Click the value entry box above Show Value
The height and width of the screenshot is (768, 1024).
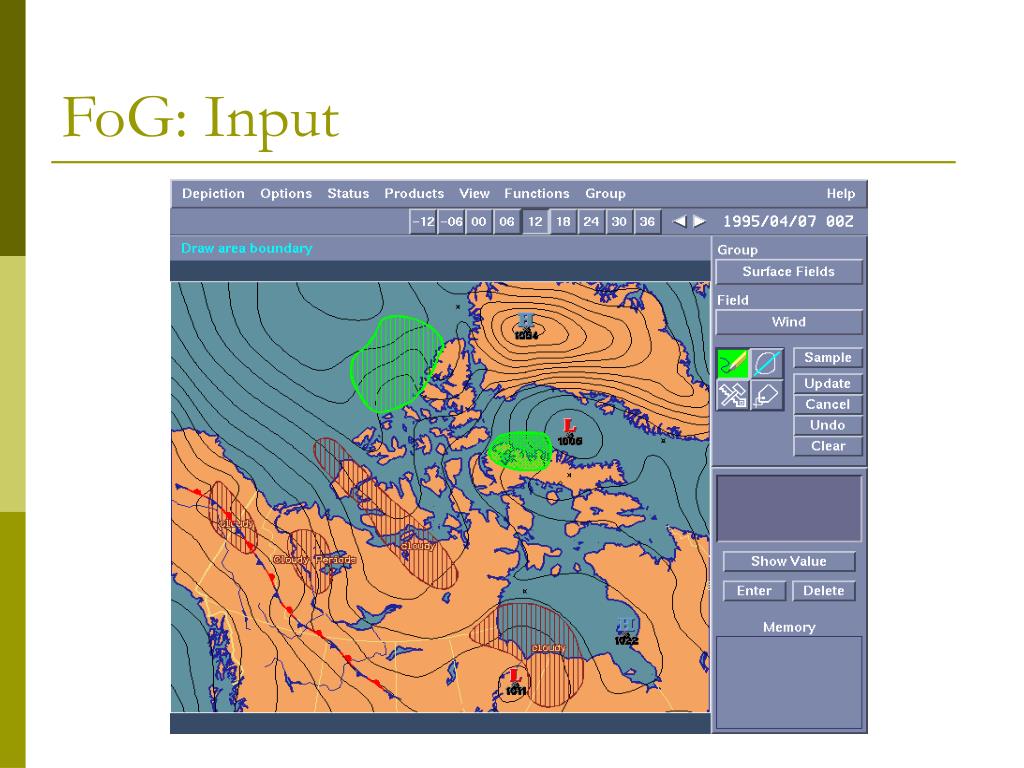(789, 509)
